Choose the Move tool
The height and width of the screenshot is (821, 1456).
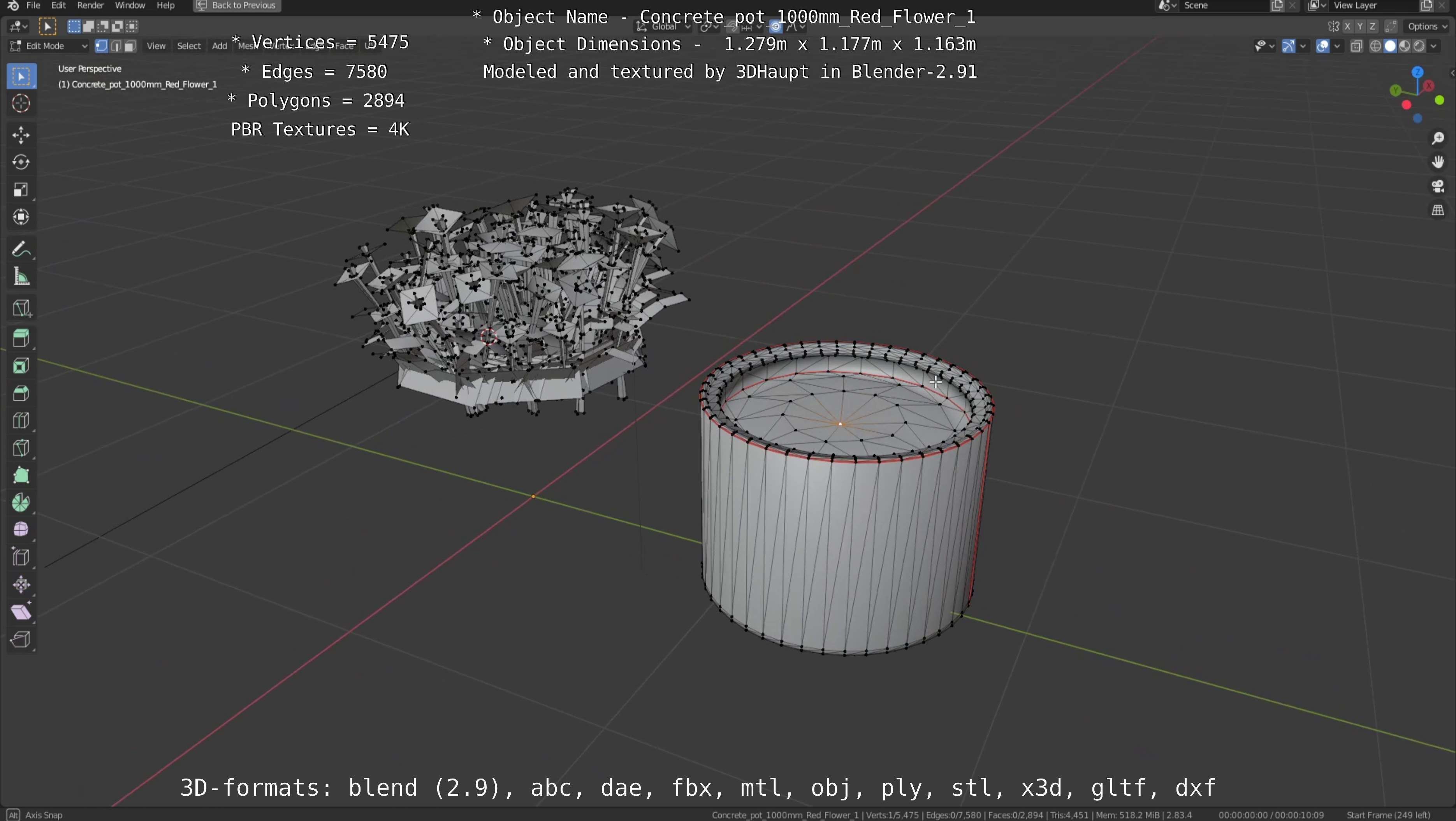[x=21, y=135]
